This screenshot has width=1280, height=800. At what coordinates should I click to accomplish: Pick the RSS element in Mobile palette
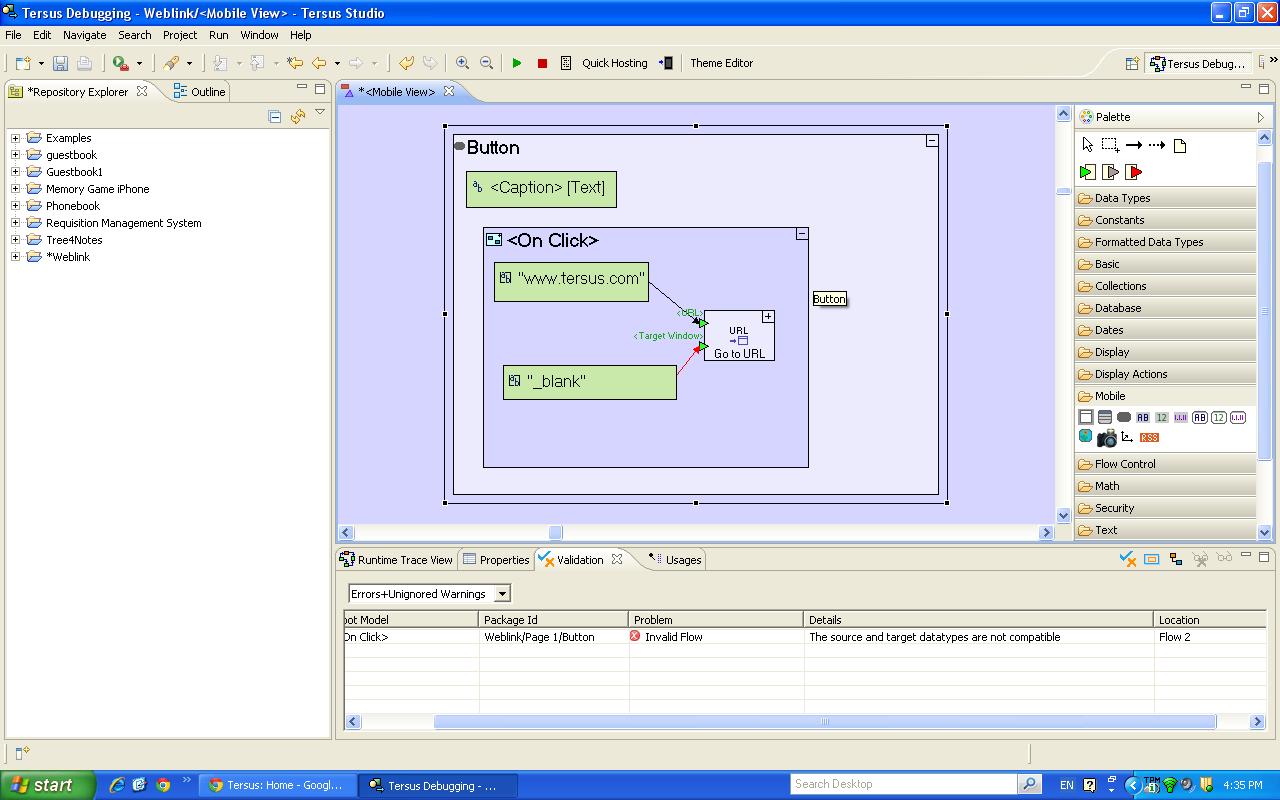(x=1149, y=437)
